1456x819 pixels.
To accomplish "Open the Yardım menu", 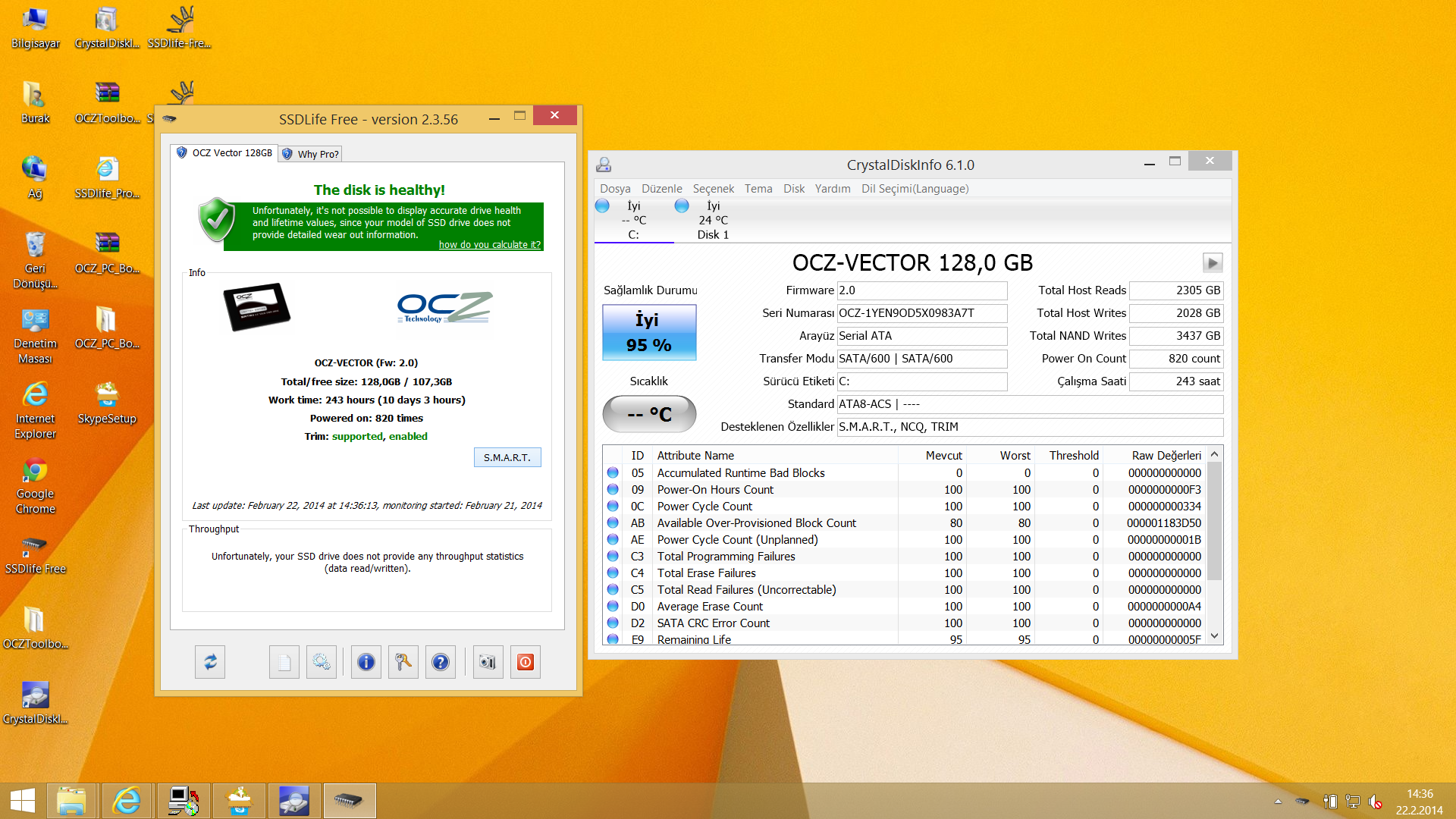I will [x=833, y=189].
